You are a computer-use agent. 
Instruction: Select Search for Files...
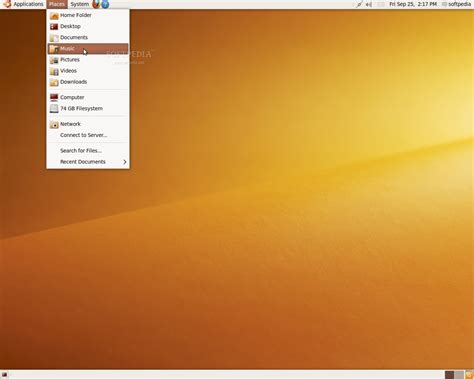tap(88, 151)
